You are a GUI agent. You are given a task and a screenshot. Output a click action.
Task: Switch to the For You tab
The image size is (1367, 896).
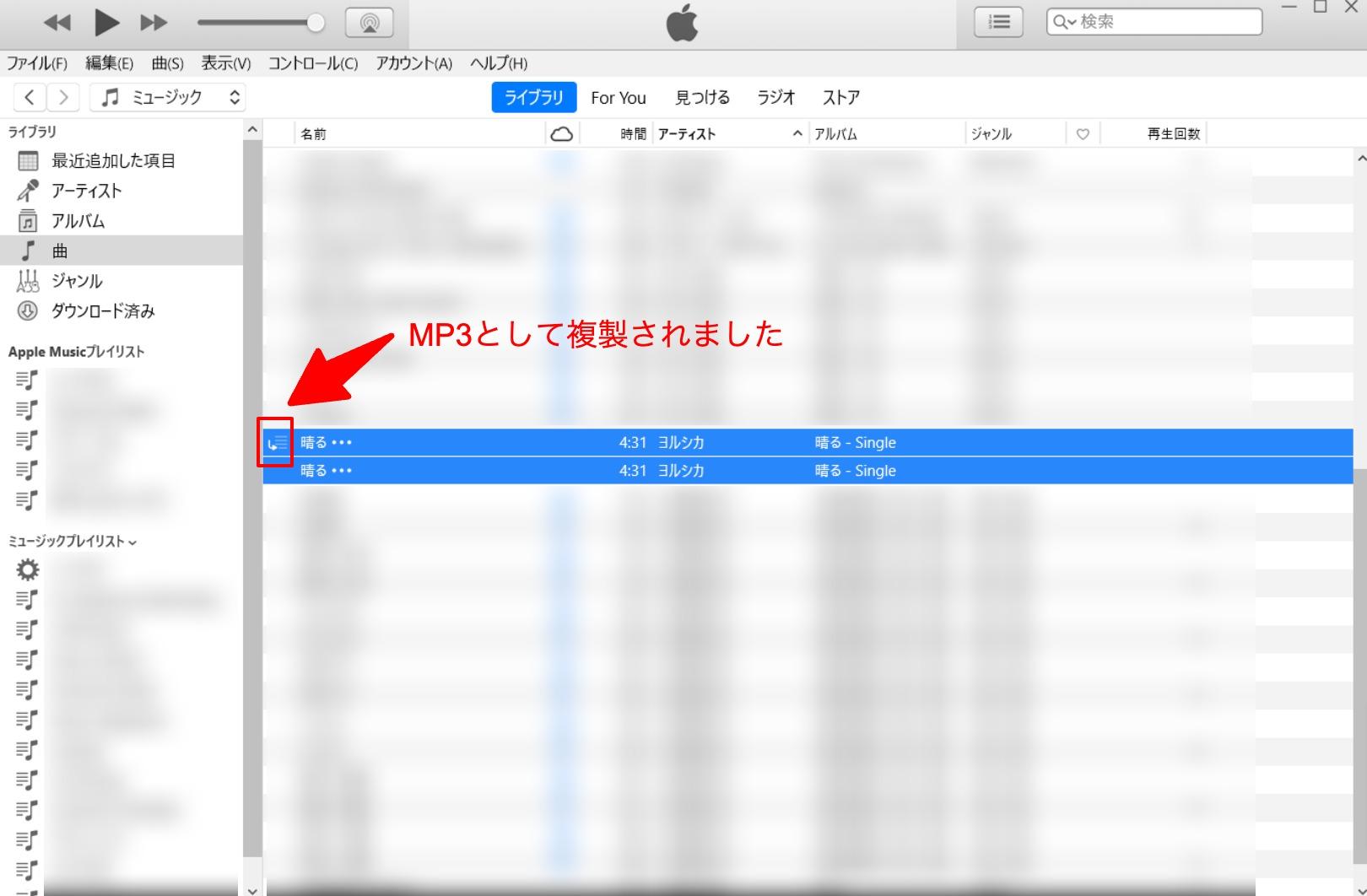pos(619,98)
